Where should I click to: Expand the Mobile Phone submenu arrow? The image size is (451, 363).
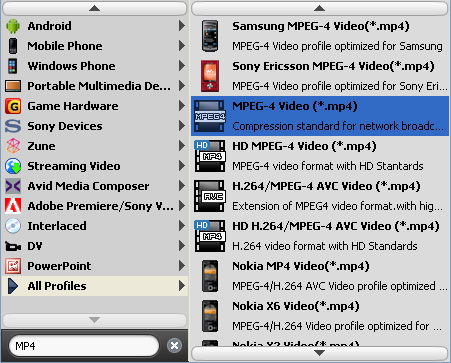[x=182, y=46]
